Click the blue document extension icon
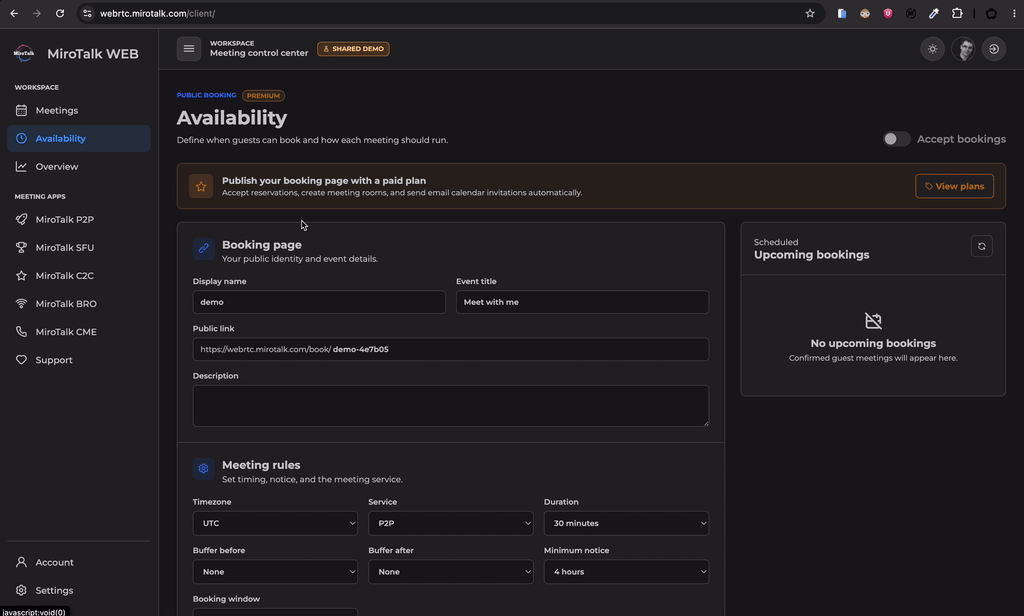The height and width of the screenshot is (616, 1024). (842, 13)
